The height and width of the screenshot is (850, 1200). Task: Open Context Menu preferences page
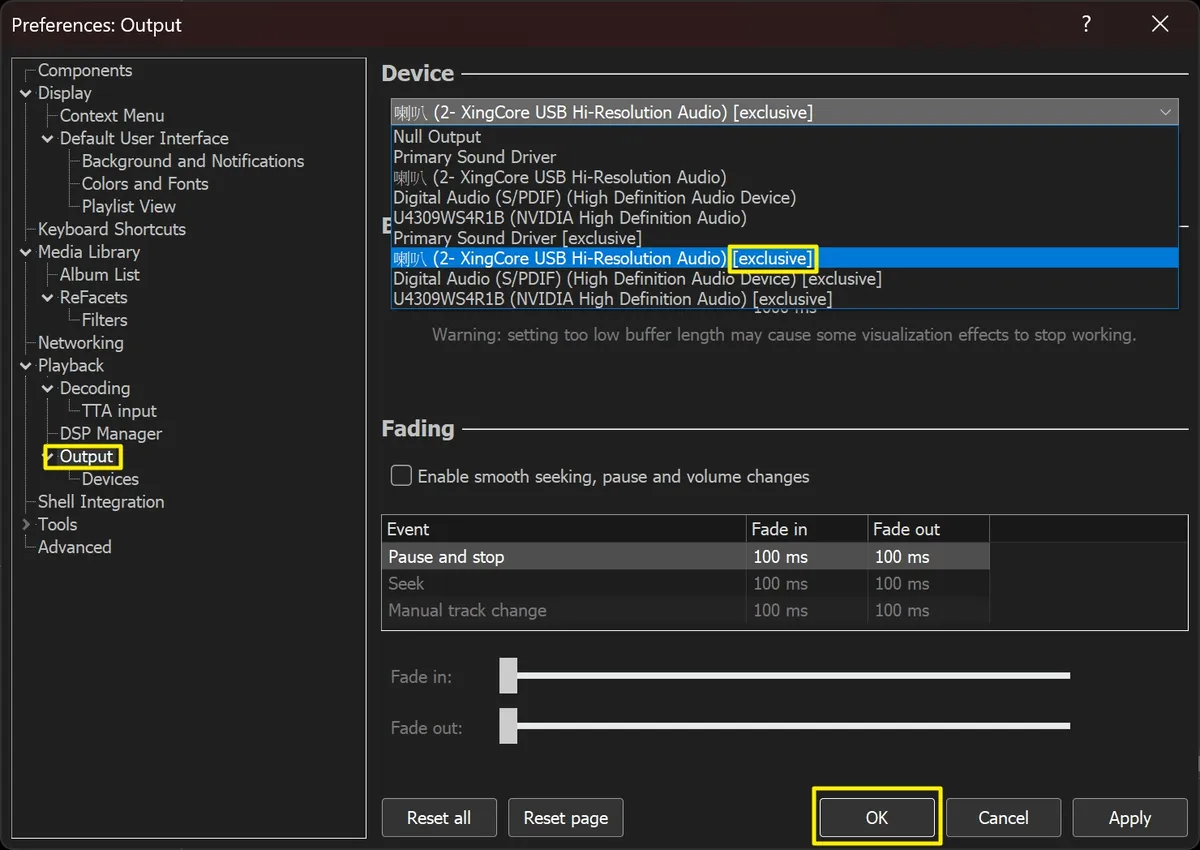[x=112, y=116]
